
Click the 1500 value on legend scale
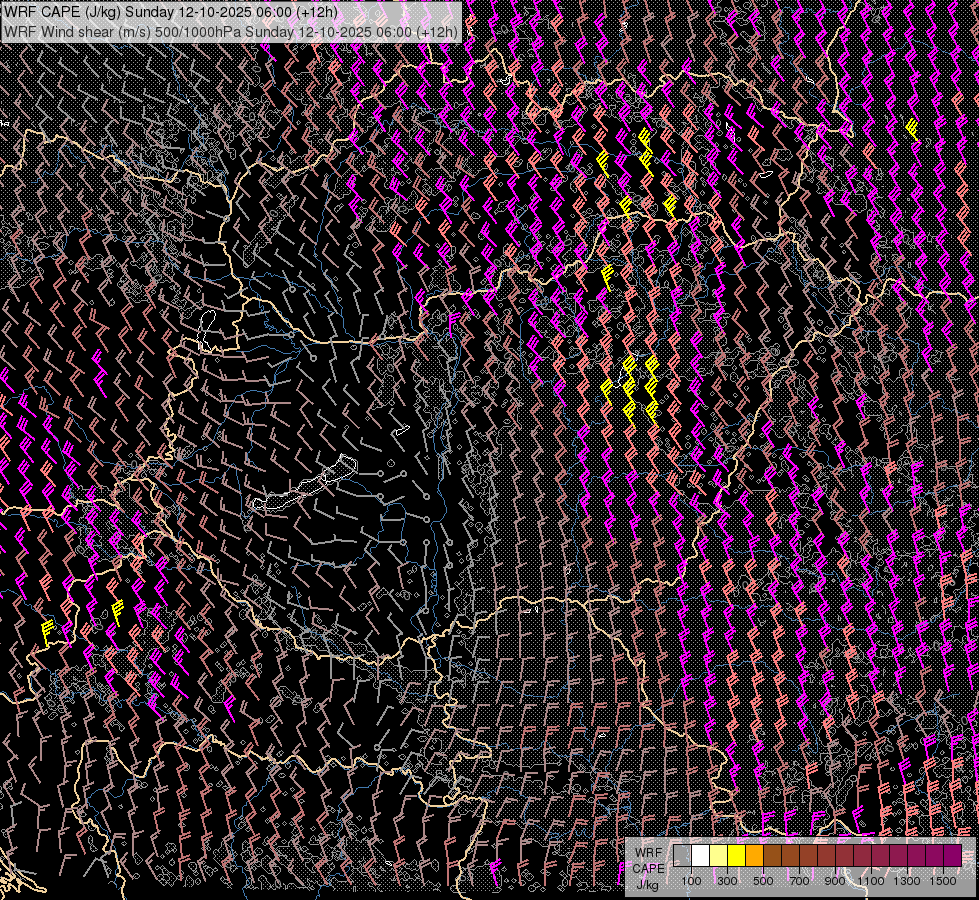pyautogui.click(x=943, y=881)
